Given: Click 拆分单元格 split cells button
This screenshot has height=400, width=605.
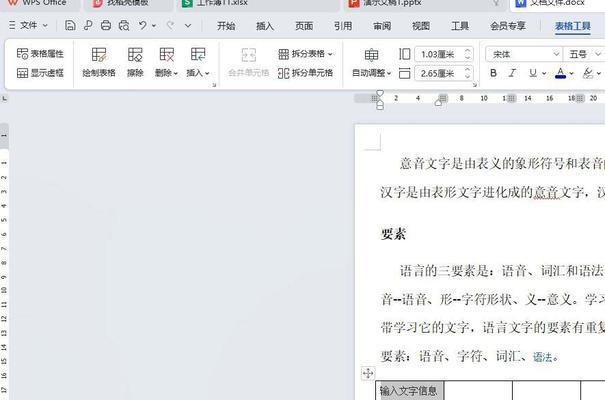Looking at the screenshot, I should click(305, 73).
